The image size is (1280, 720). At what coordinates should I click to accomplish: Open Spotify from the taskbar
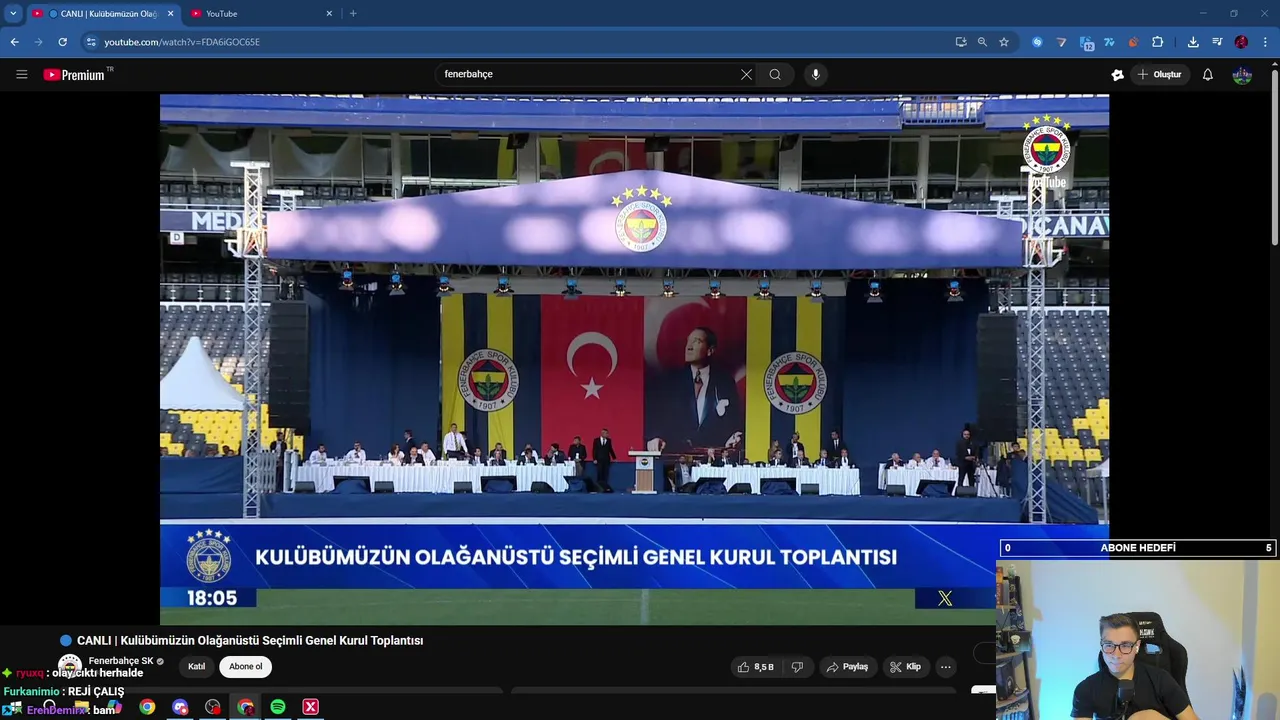tap(278, 707)
